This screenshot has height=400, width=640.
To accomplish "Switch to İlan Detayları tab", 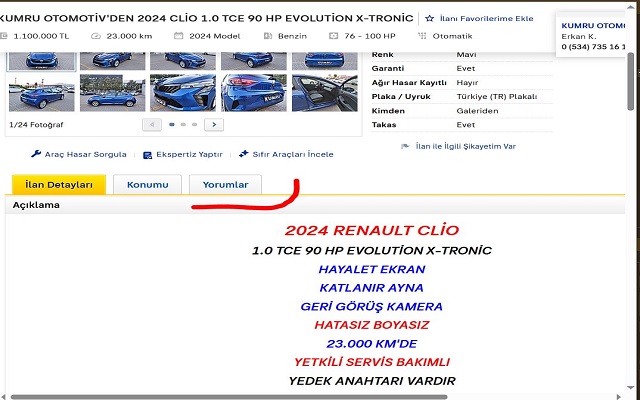I will (x=59, y=184).
